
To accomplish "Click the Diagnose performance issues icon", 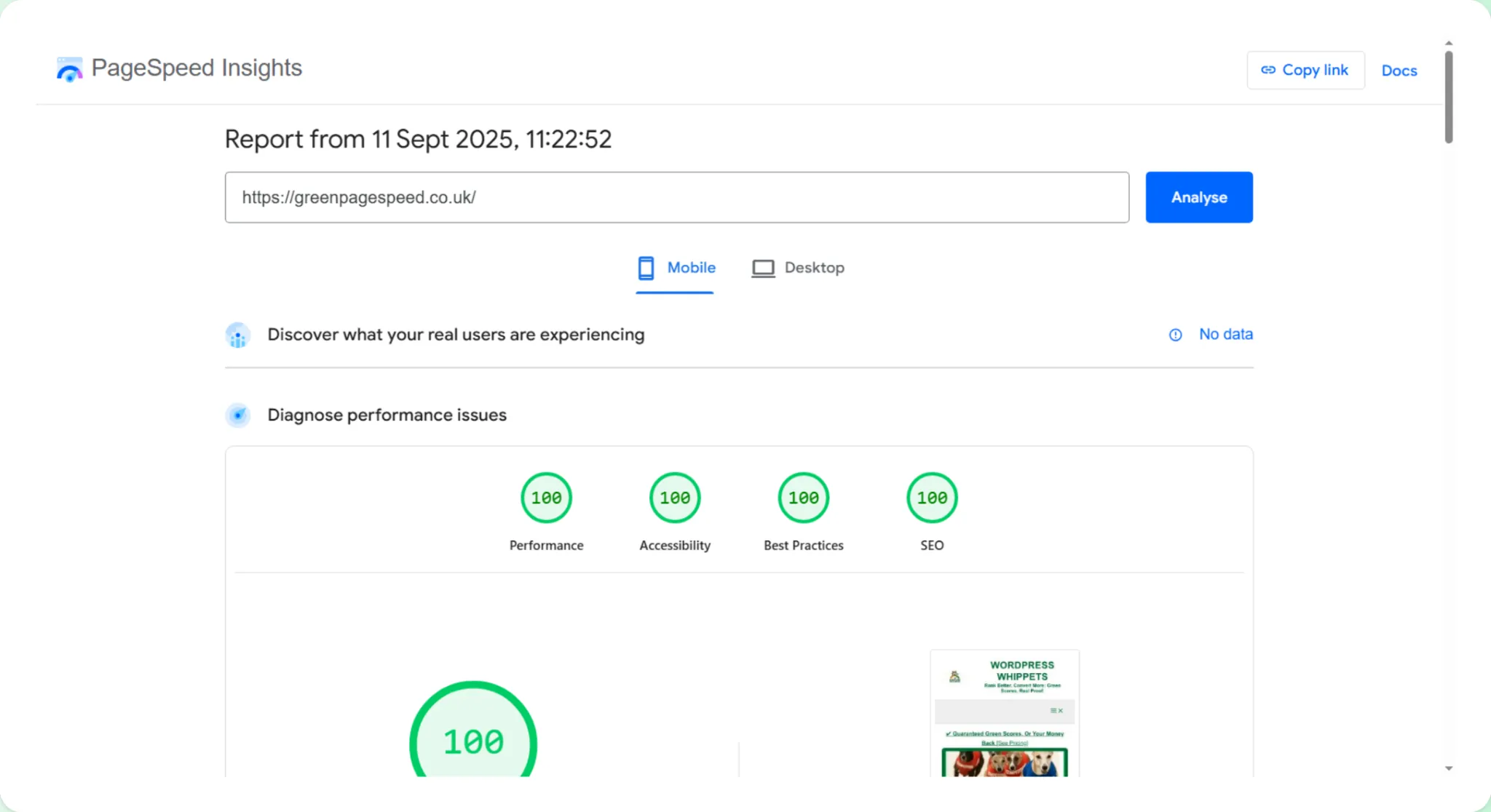I will [237, 415].
